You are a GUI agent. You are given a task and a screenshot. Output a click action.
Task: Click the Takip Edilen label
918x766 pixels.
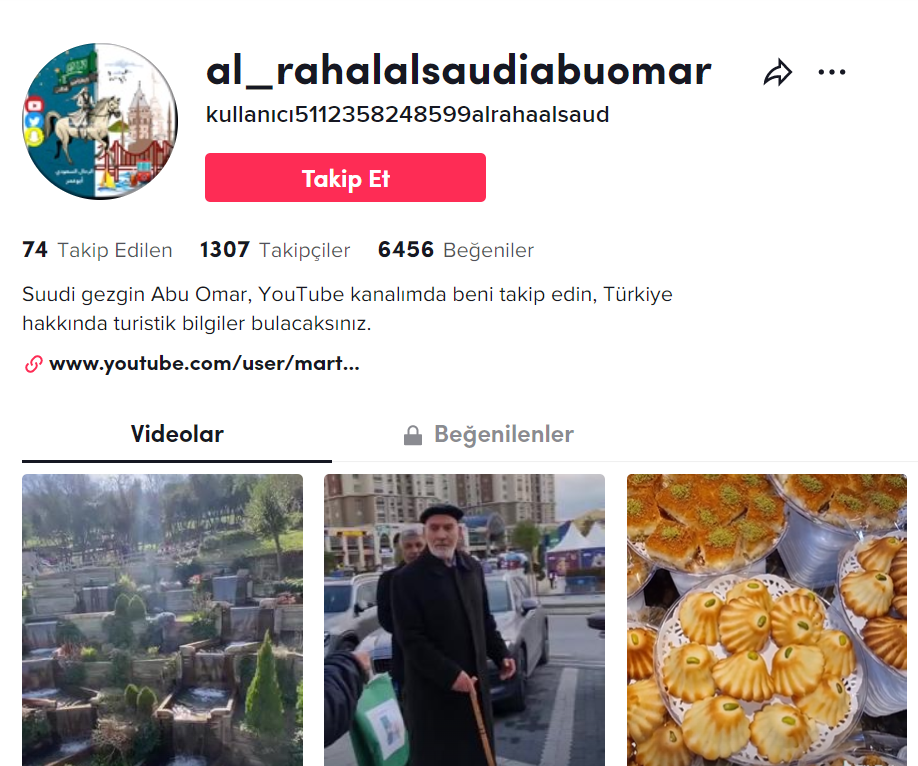(x=115, y=251)
